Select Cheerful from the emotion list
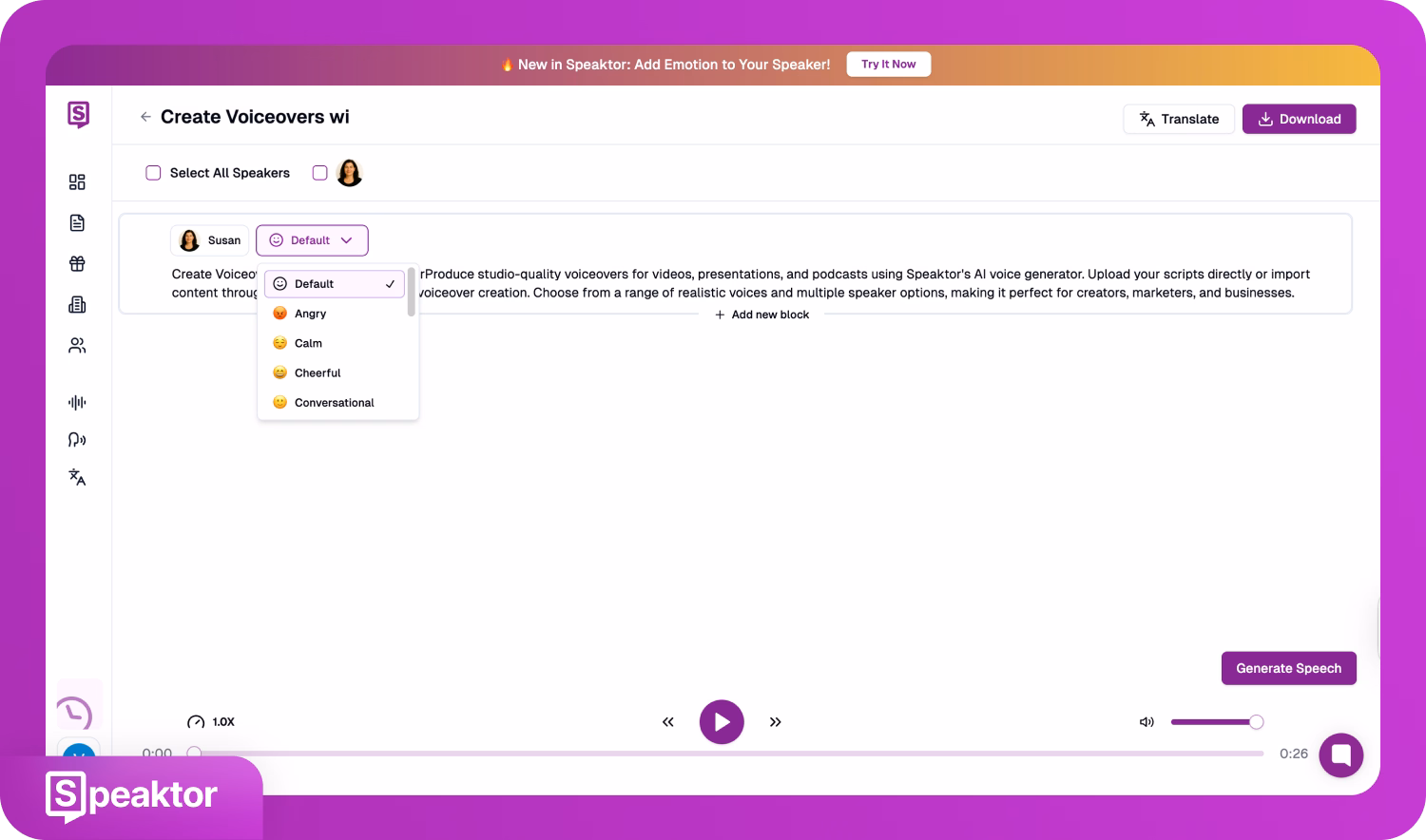This screenshot has height=840, width=1426. 318,373
